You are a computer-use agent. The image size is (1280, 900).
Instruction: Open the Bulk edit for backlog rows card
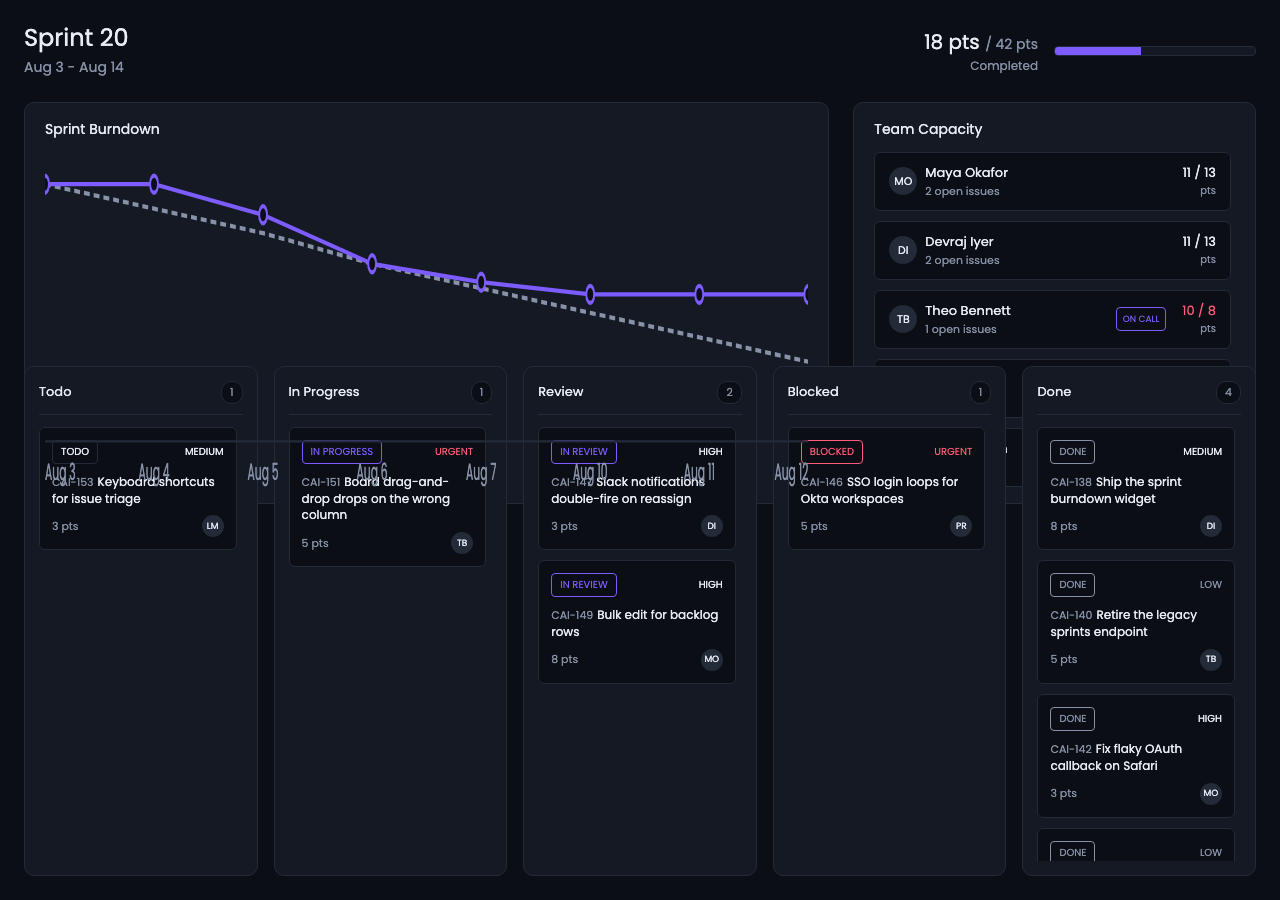point(637,622)
